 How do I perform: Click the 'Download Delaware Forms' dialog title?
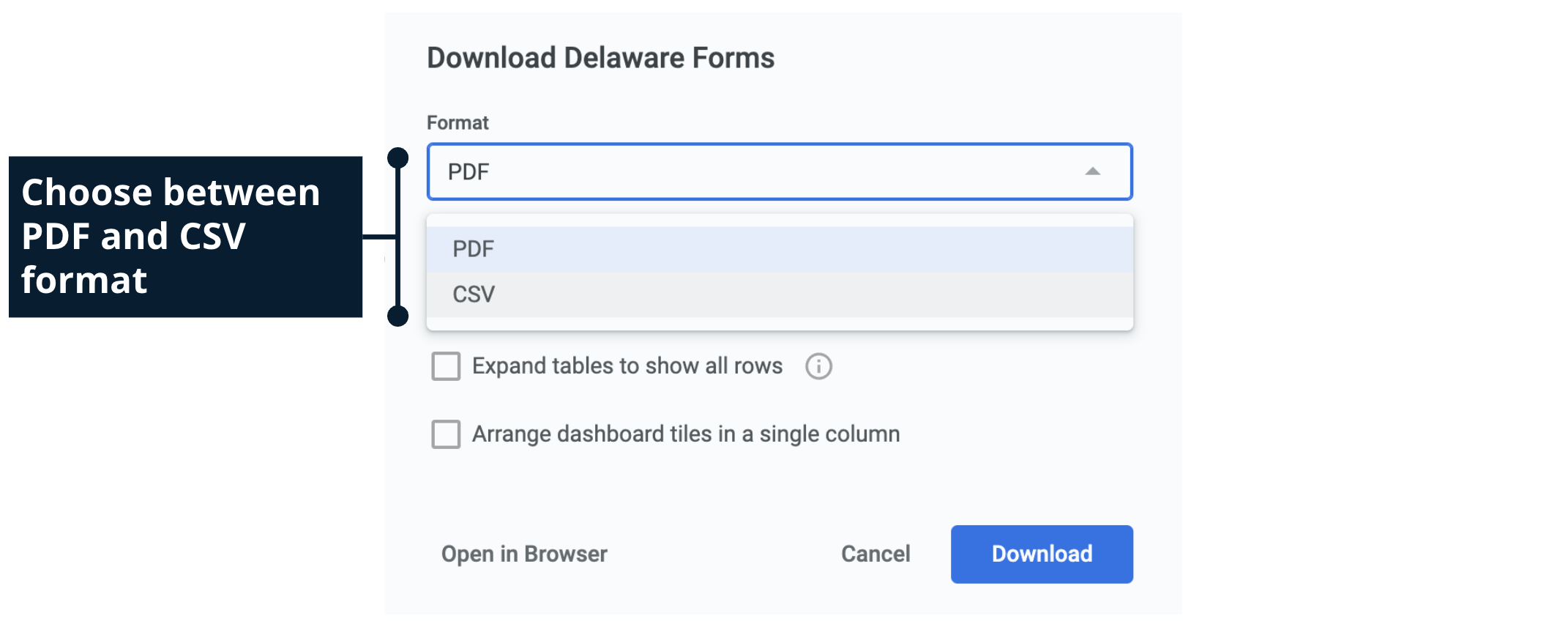click(600, 58)
